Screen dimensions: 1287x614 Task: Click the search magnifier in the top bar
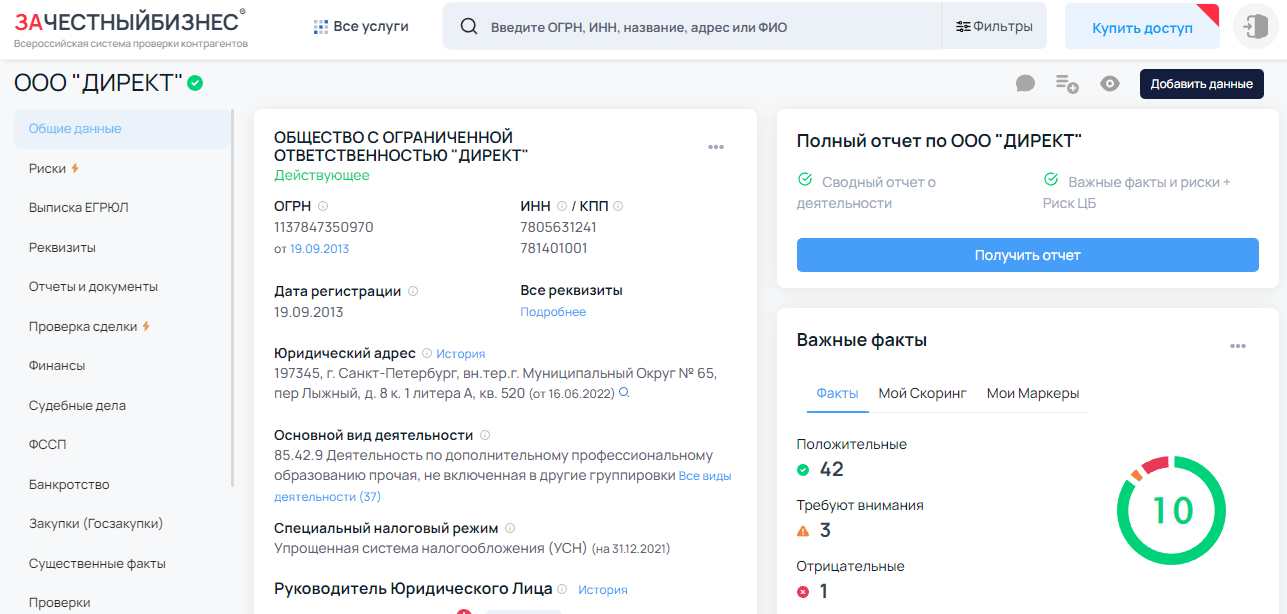[469, 26]
